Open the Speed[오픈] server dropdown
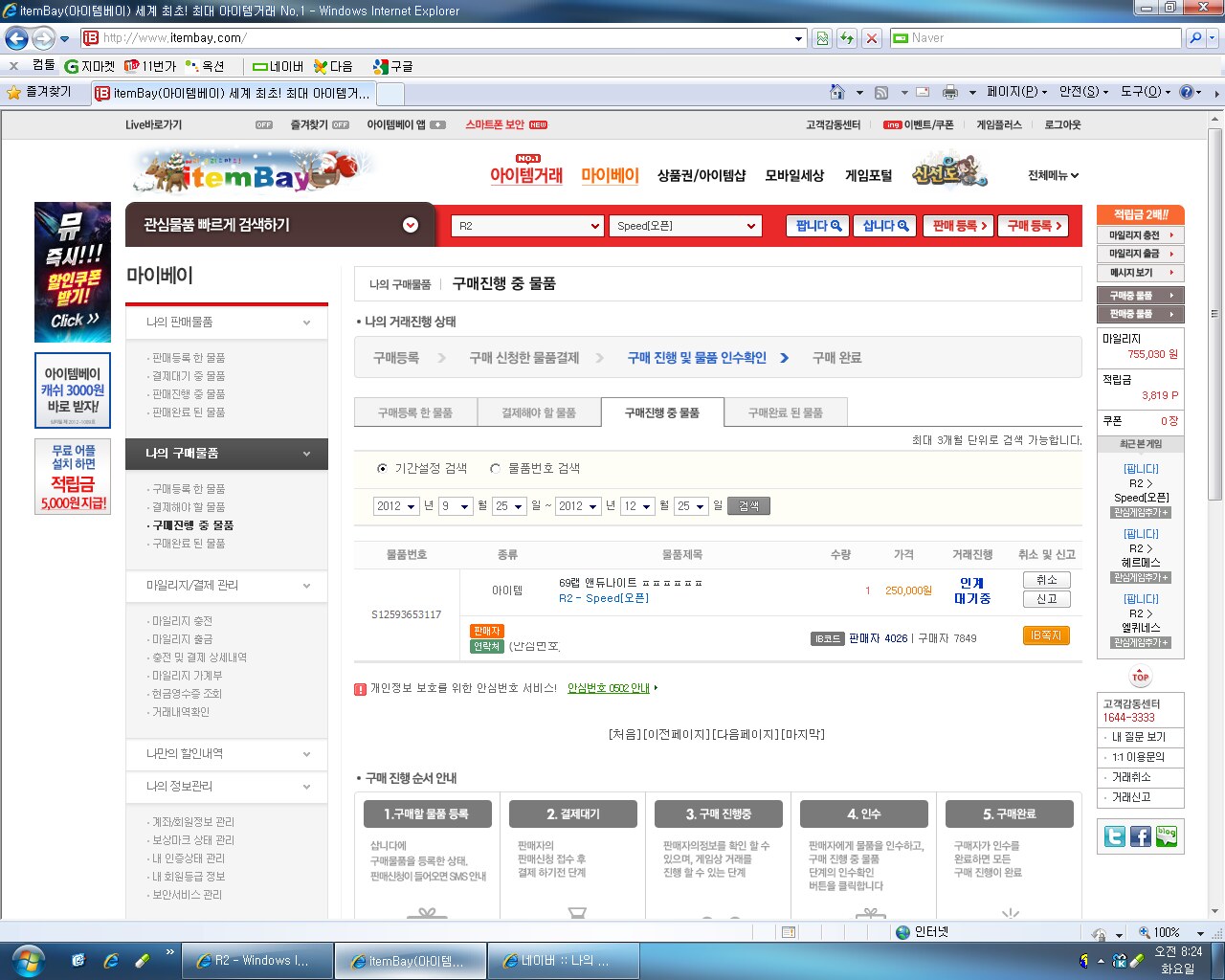 tap(685, 226)
